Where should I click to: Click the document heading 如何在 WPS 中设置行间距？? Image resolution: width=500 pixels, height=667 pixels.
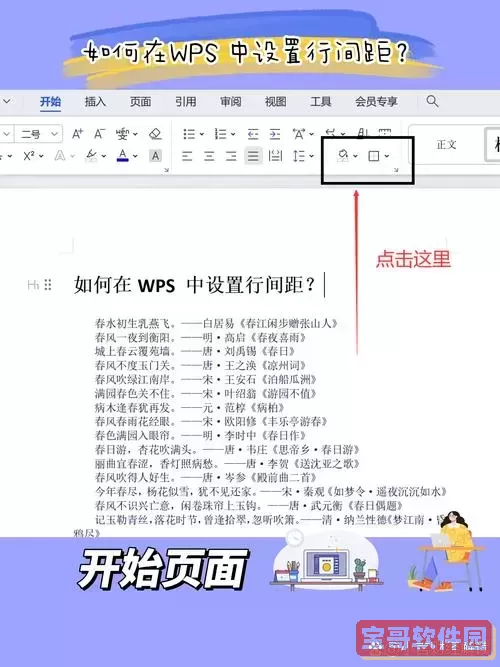[195, 284]
